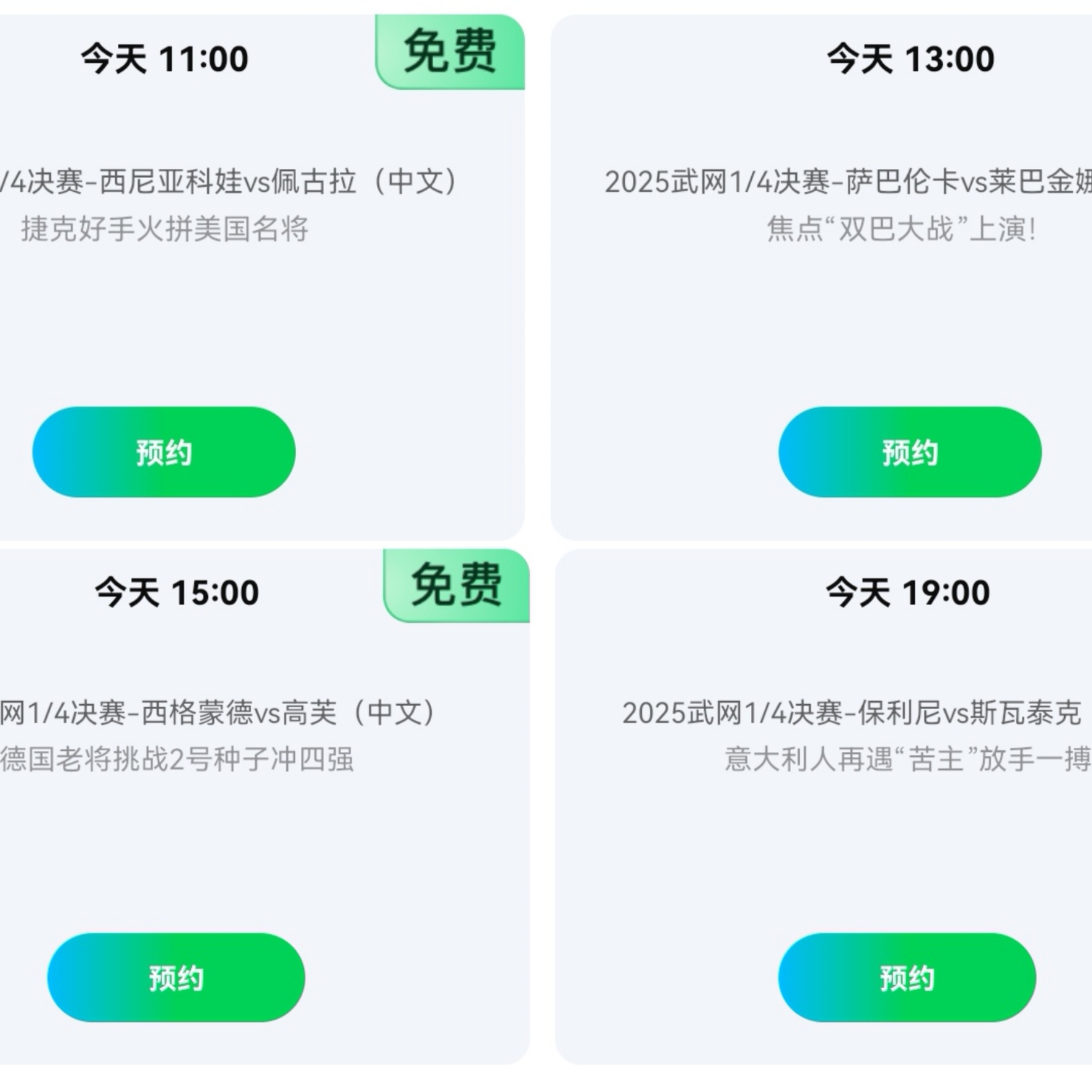1092x1092 pixels.
Task: Click the 今天 13:00 time label
Action: (911, 59)
